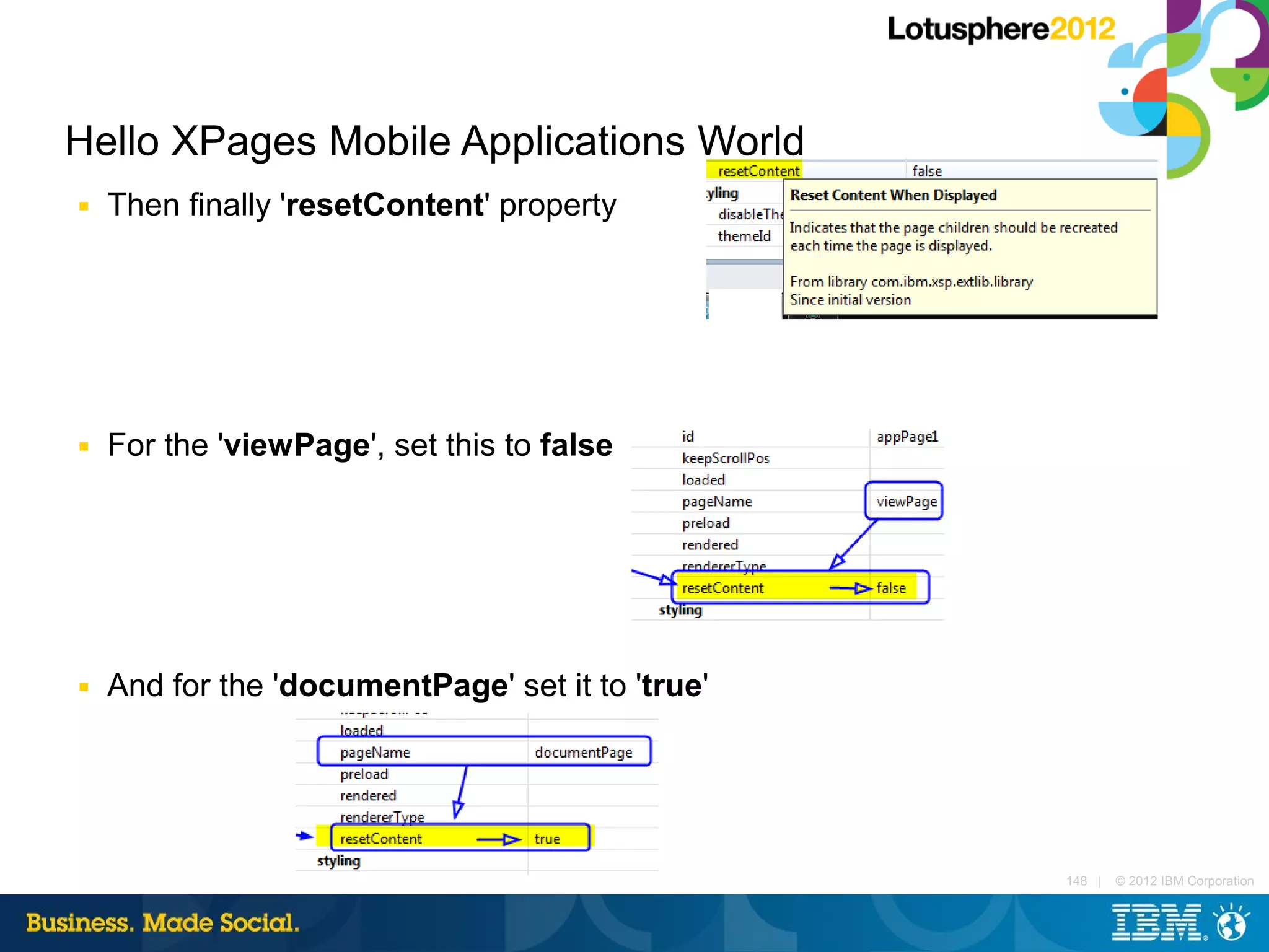Click the 'Since initial version' tooltip line
1269x952 pixels.
[850, 300]
